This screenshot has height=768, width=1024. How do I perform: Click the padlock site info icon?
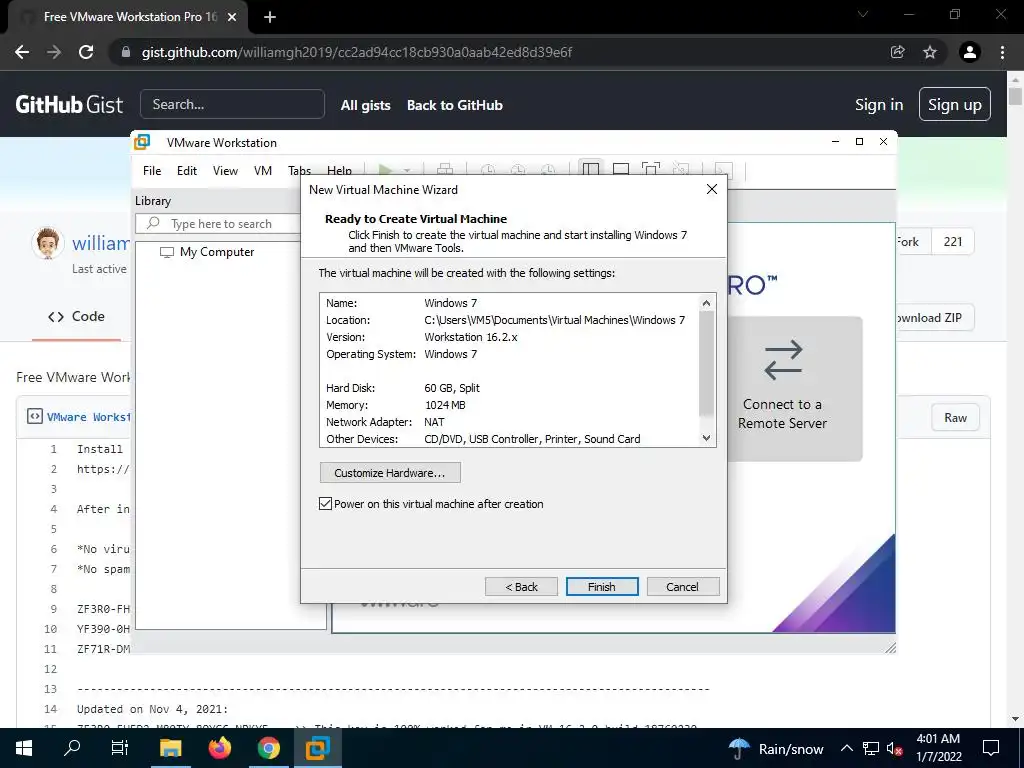pyautogui.click(x=126, y=52)
